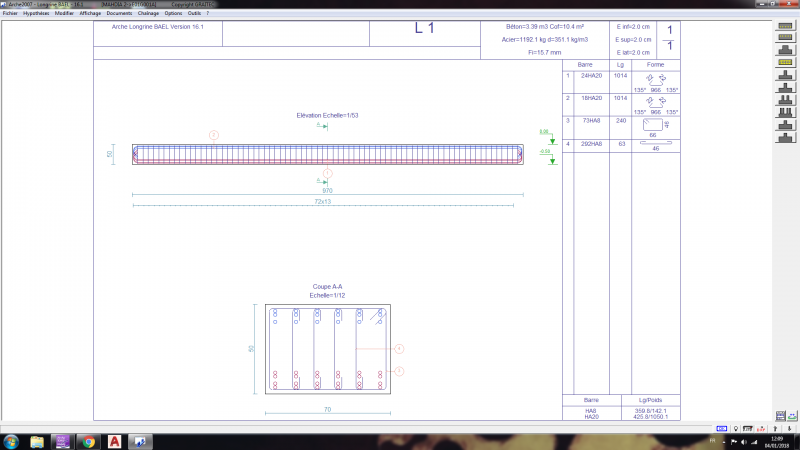
Task: Click the fifth right-toolbar icon, single-stem footing
Action: (x=785, y=75)
